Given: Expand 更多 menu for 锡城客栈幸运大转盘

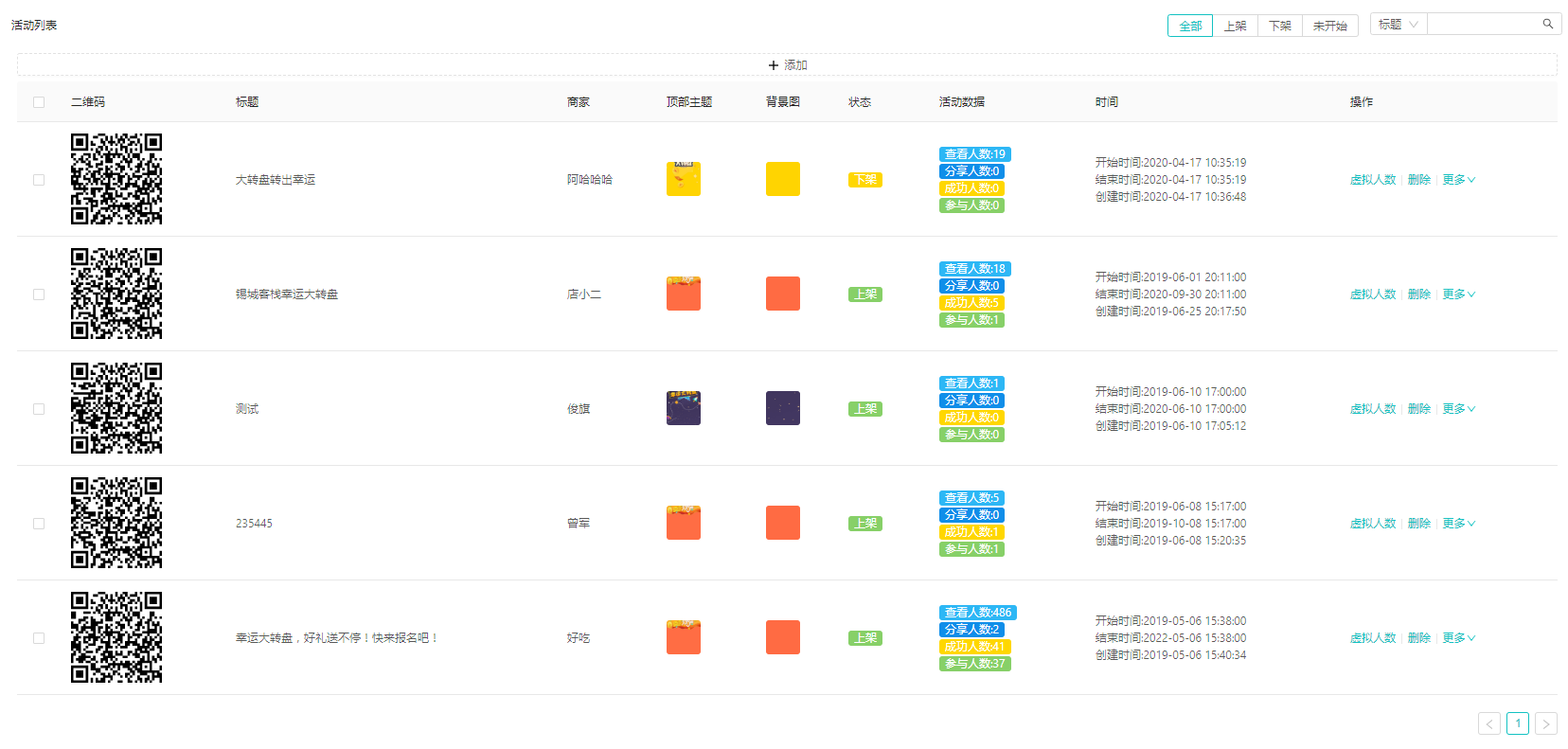Looking at the screenshot, I should tap(1459, 294).
